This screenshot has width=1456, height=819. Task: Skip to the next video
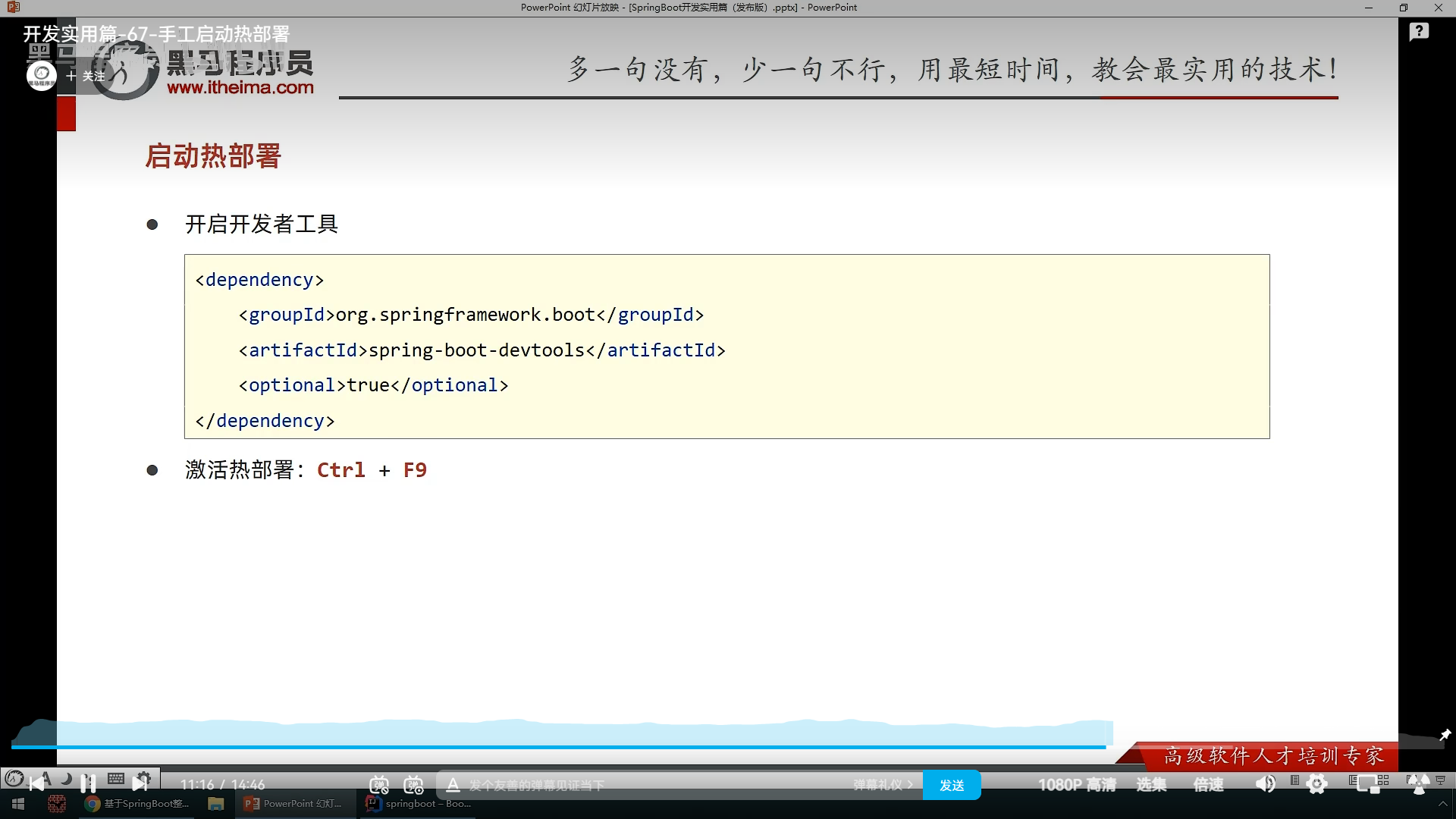tap(140, 783)
